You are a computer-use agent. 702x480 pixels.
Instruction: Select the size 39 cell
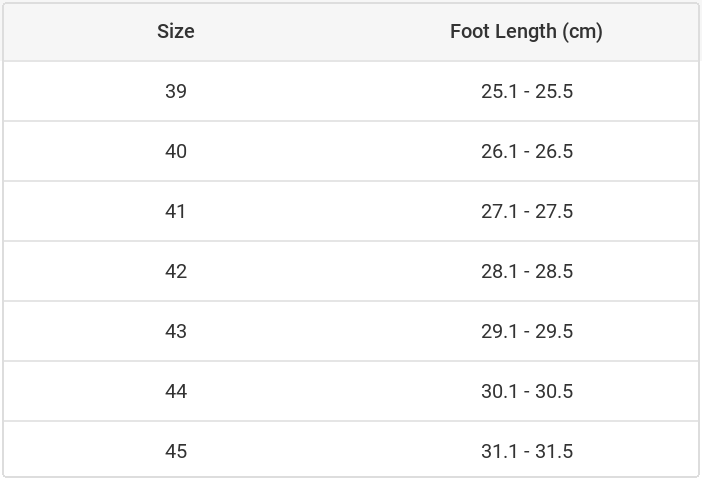pos(176,91)
